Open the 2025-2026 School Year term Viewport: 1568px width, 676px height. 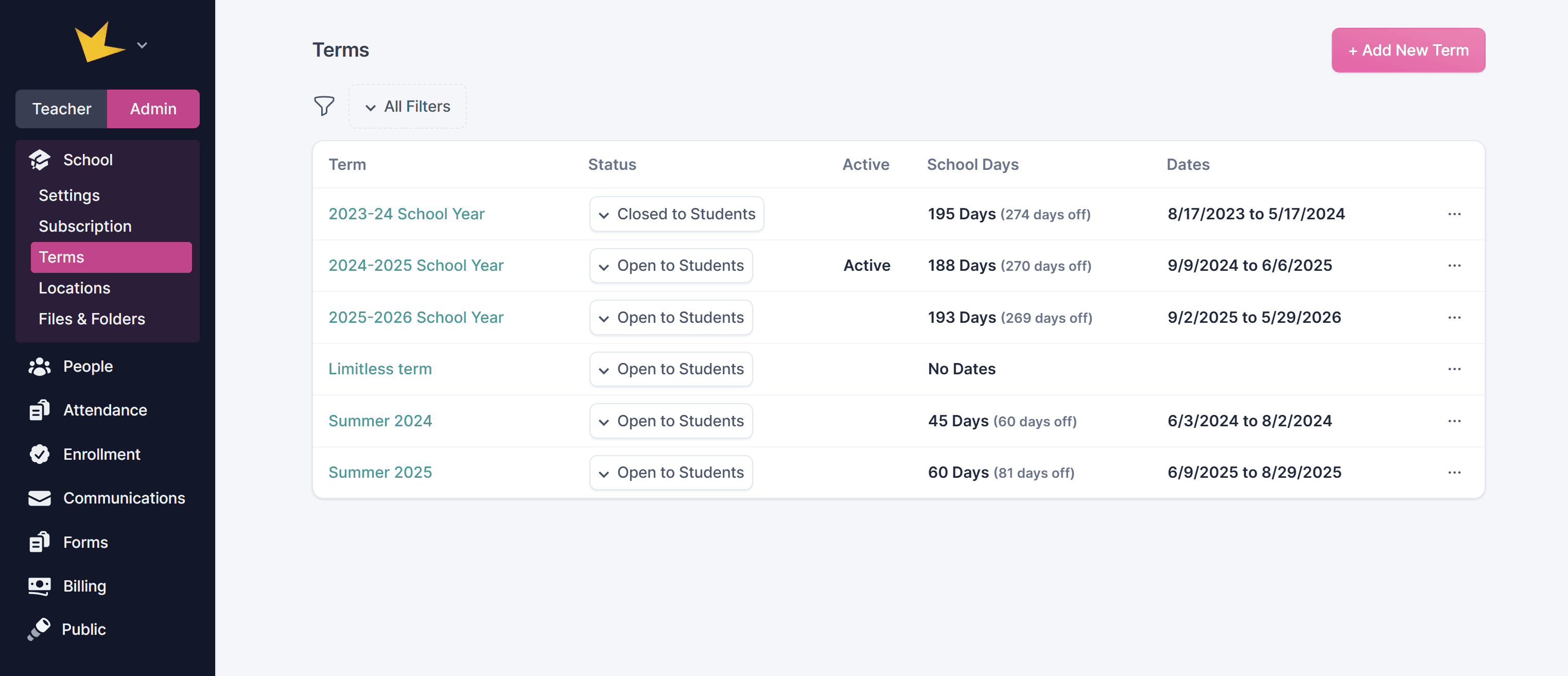416,317
